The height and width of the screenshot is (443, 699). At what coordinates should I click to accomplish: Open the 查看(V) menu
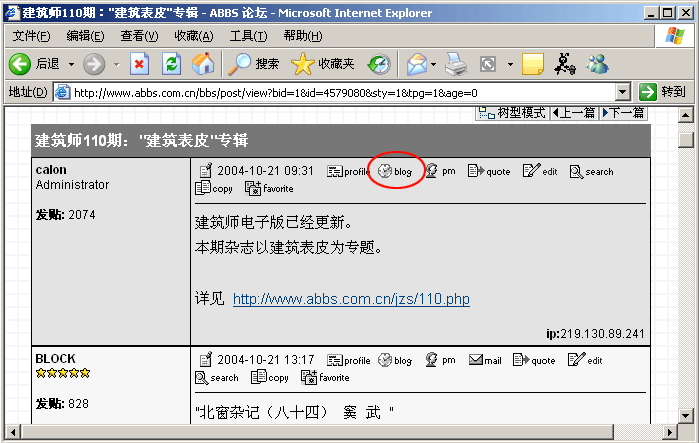pyautogui.click(x=139, y=36)
